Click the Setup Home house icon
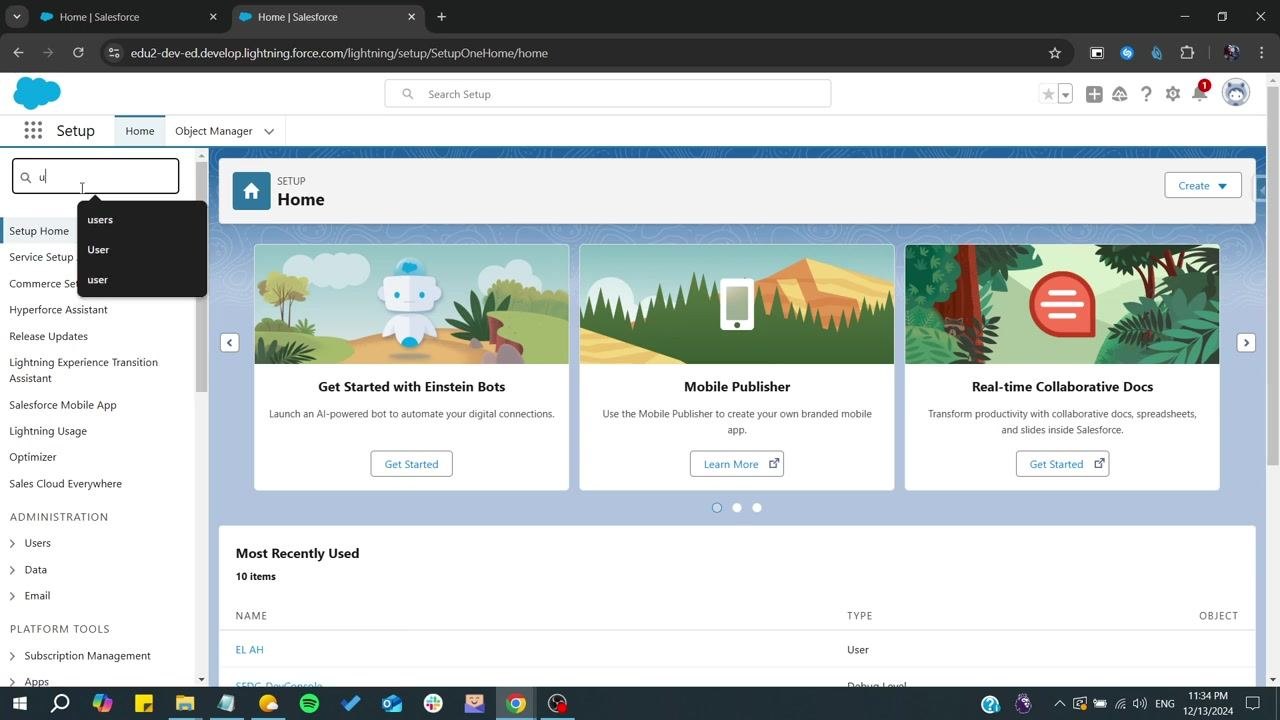This screenshot has height=720, width=1280. (251, 191)
